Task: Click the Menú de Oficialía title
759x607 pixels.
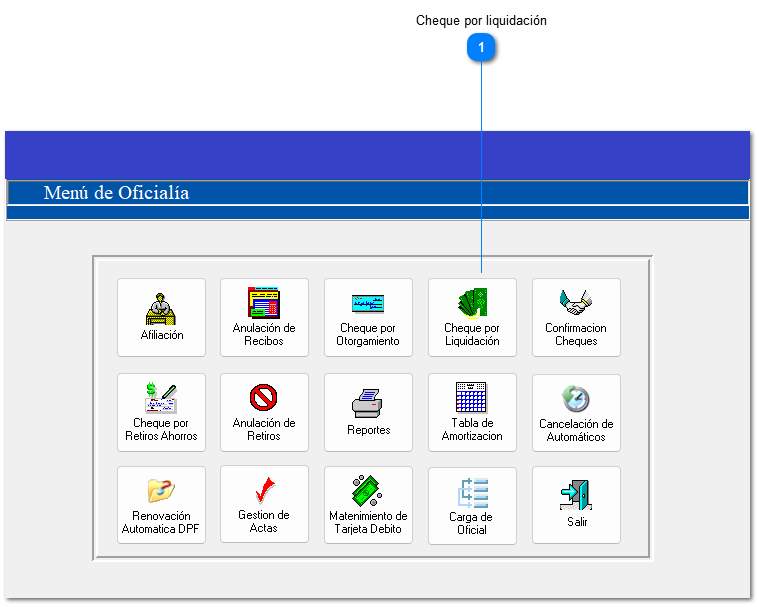Action: tap(116, 193)
